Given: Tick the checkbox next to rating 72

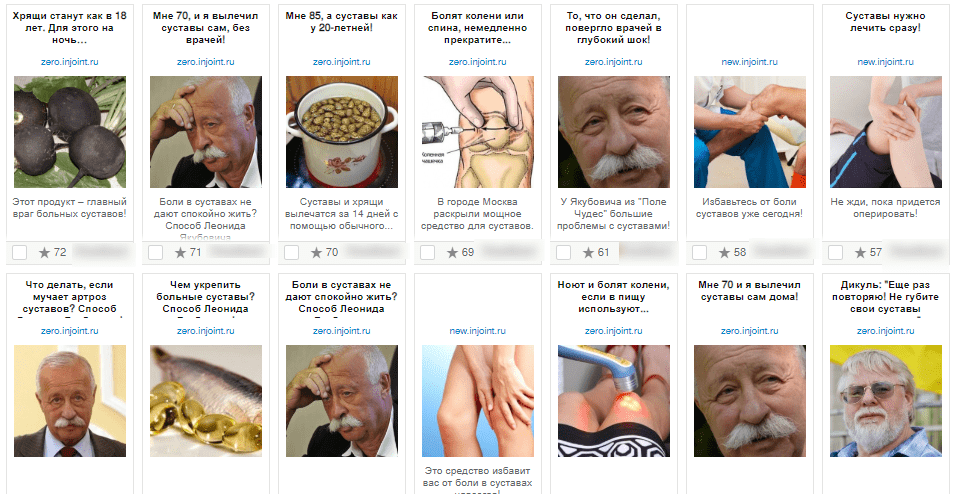Looking at the screenshot, I should tap(20, 252).
